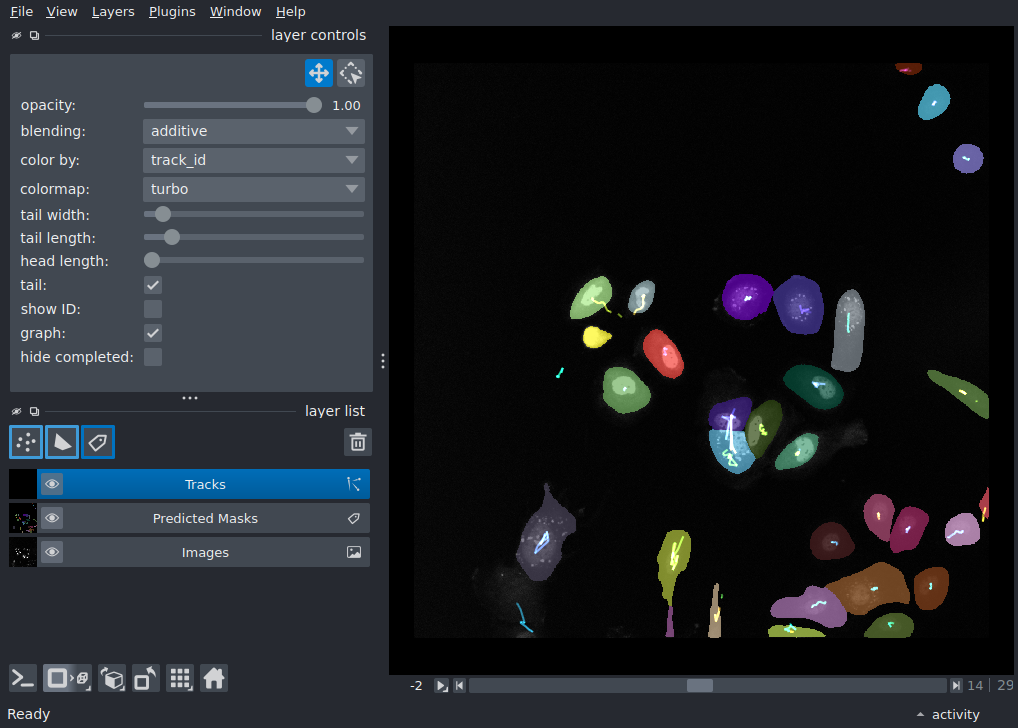1018x728 pixels.
Task: Create a new points layer
Action: pos(26,442)
